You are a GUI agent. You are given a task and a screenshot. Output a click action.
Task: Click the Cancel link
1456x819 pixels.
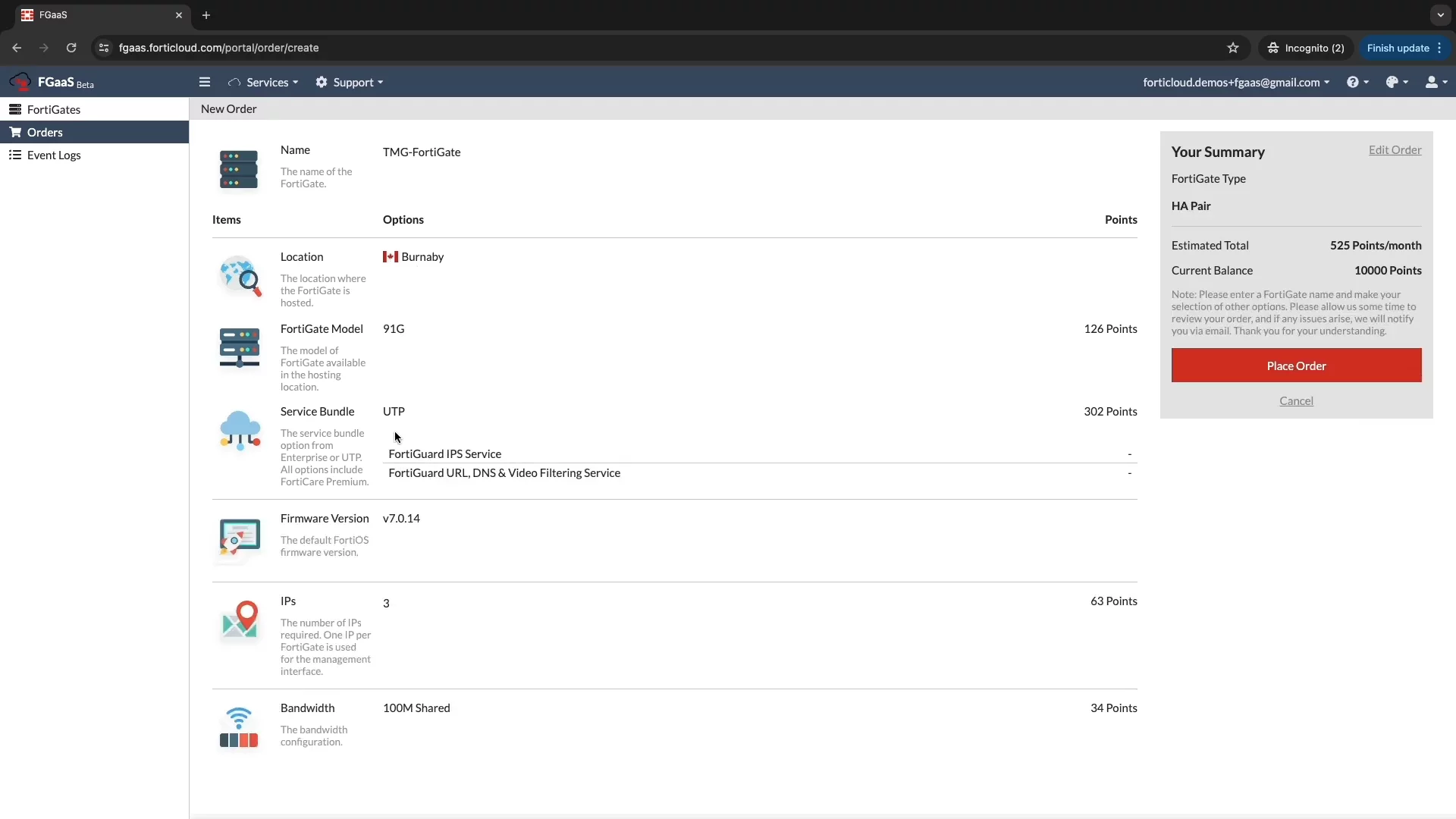pyautogui.click(x=1296, y=401)
